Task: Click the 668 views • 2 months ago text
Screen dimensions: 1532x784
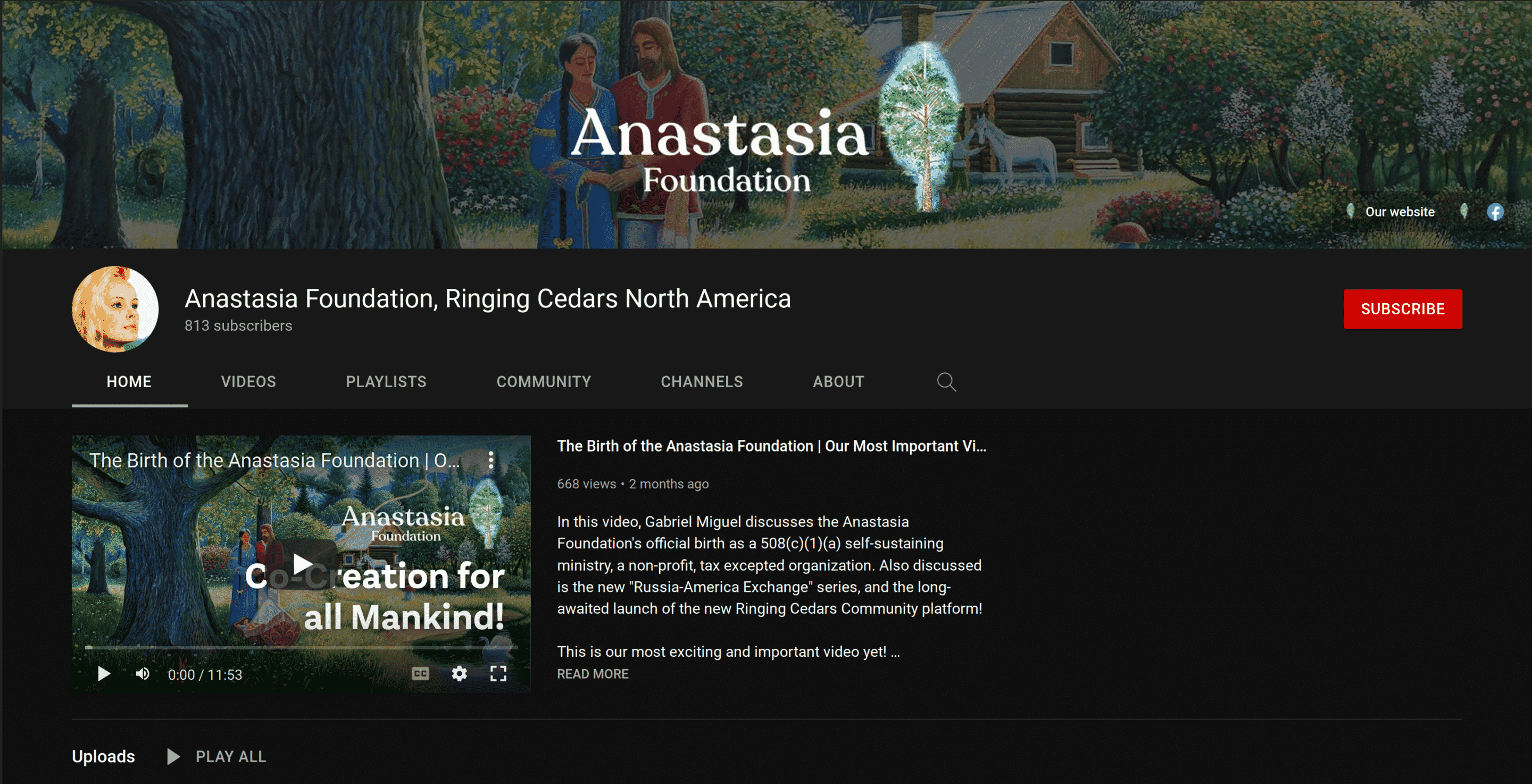Action: [633, 484]
